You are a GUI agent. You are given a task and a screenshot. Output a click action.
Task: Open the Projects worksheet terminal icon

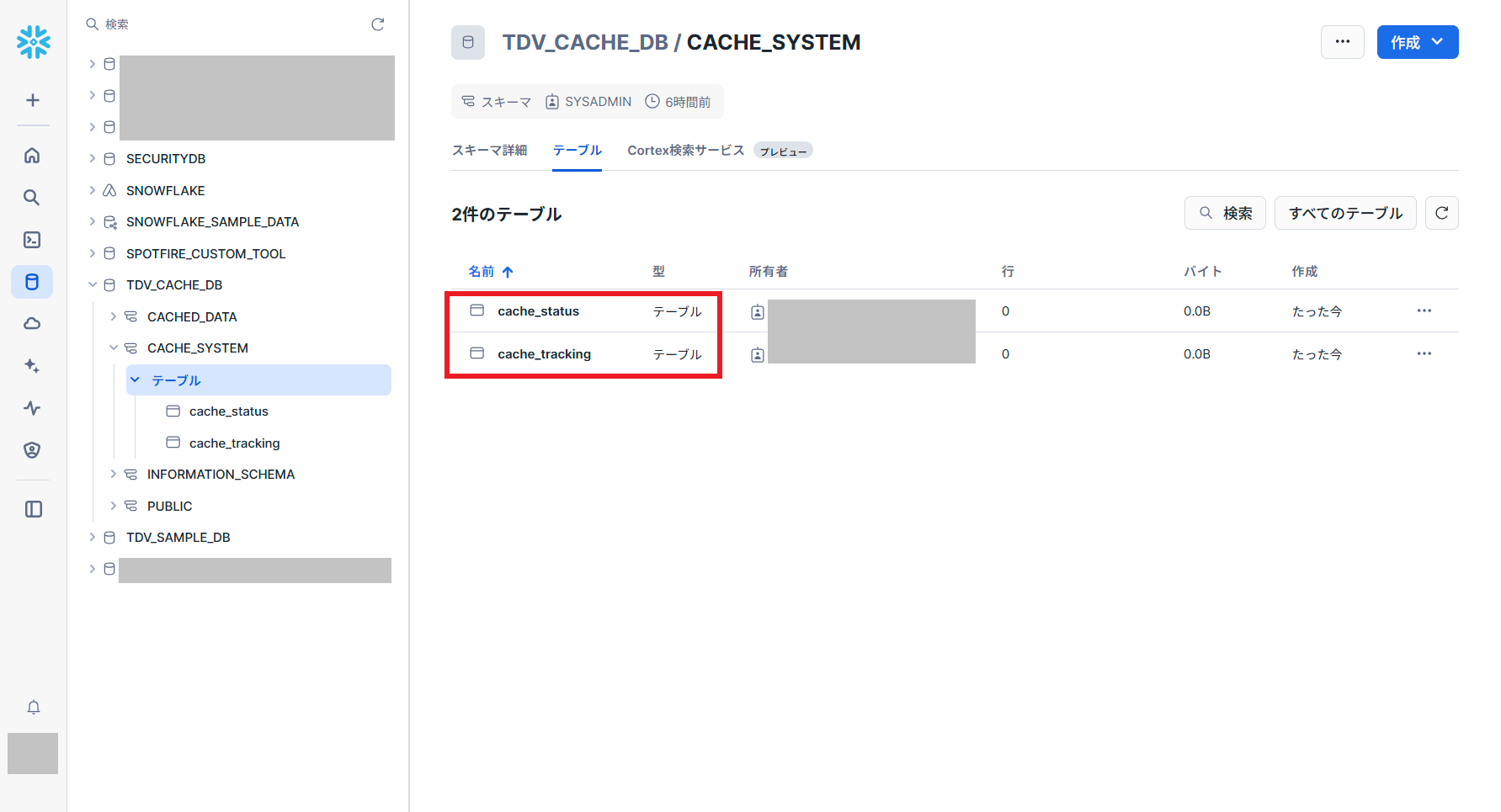(32, 240)
